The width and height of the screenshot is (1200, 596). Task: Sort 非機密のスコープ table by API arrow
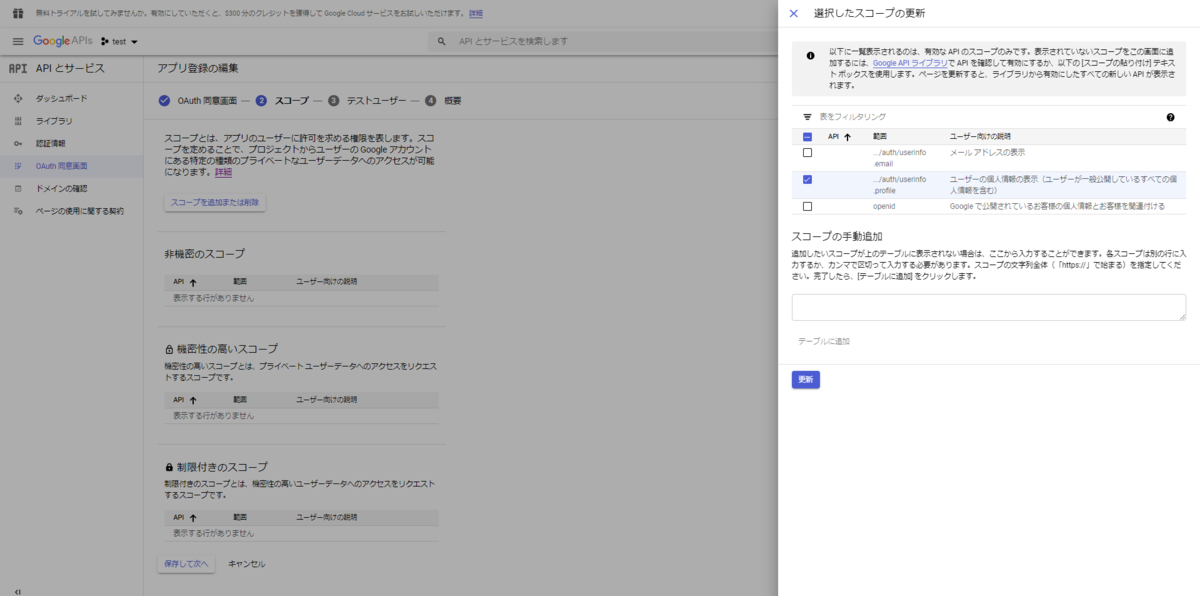[x=192, y=283]
